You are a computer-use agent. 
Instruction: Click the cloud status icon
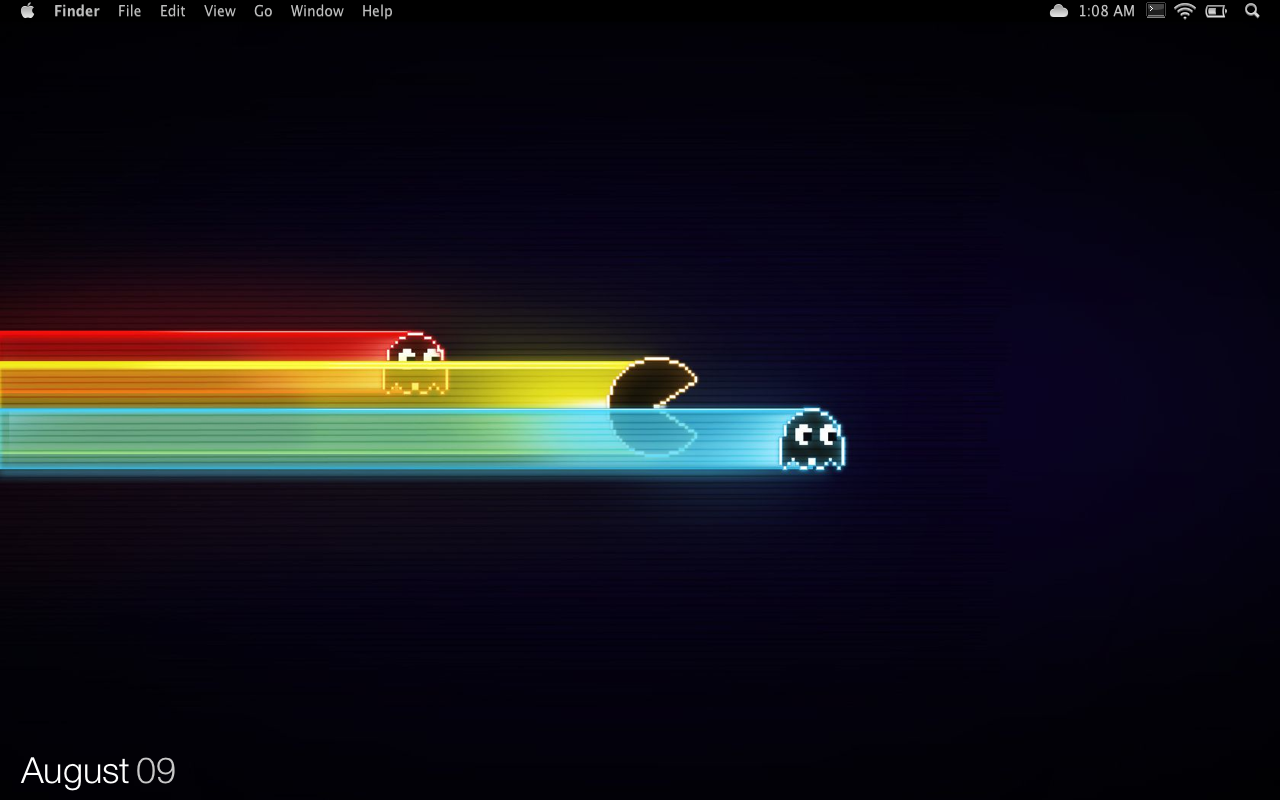1059,11
